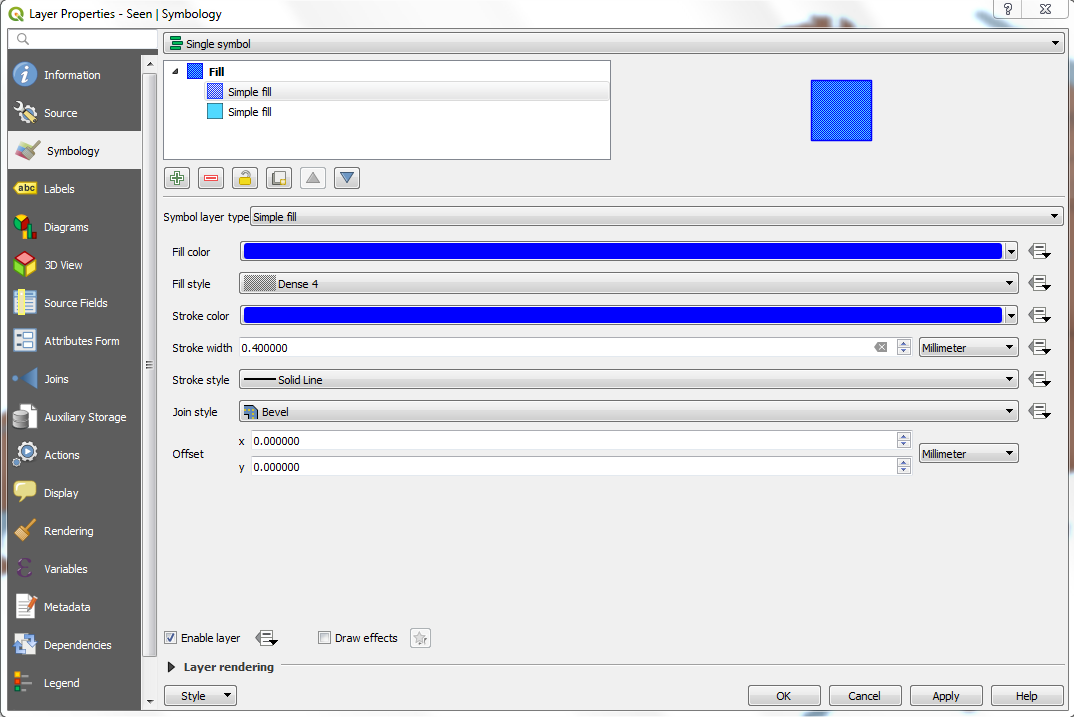Move the symbol layer down
The image size is (1074, 717).
(346, 177)
